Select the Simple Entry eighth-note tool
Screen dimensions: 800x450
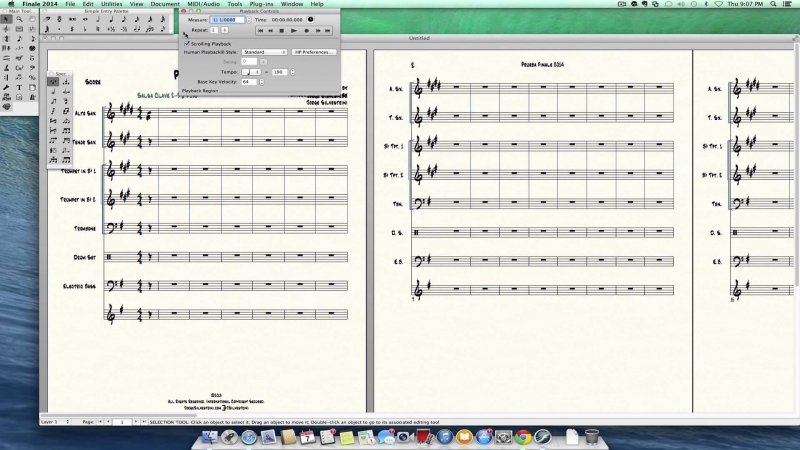click(x=19, y=39)
